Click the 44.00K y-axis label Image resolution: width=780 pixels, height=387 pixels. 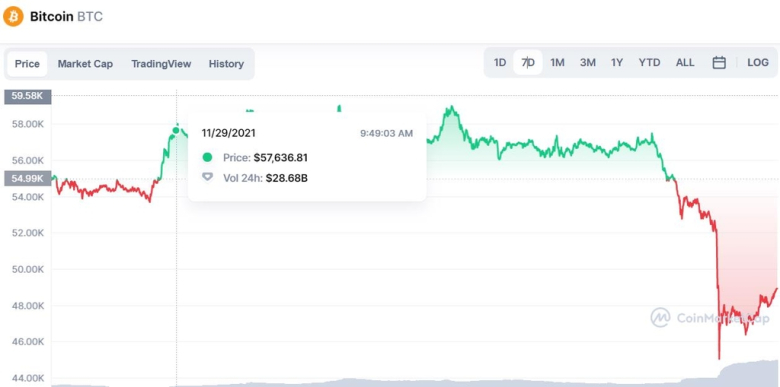pyautogui.click(x=28, y=379)
